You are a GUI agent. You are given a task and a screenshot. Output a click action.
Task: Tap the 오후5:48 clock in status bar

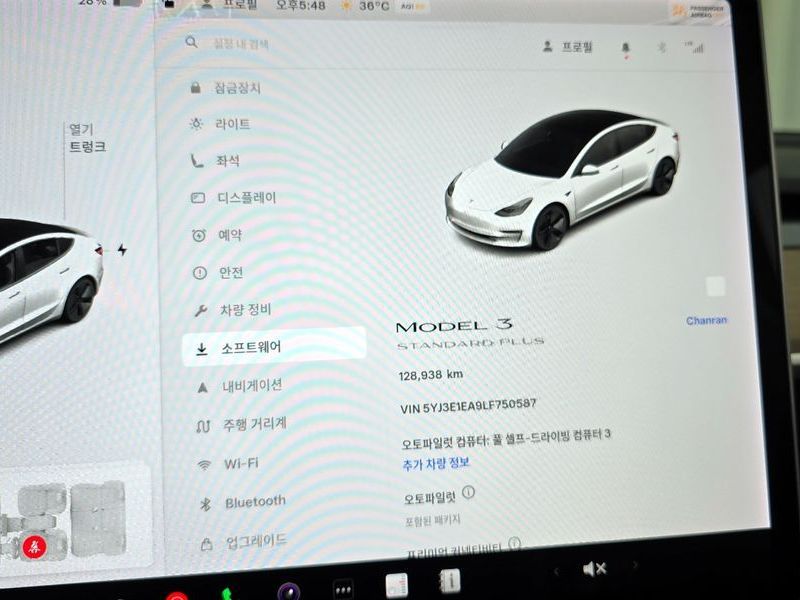tap(303, 6)
